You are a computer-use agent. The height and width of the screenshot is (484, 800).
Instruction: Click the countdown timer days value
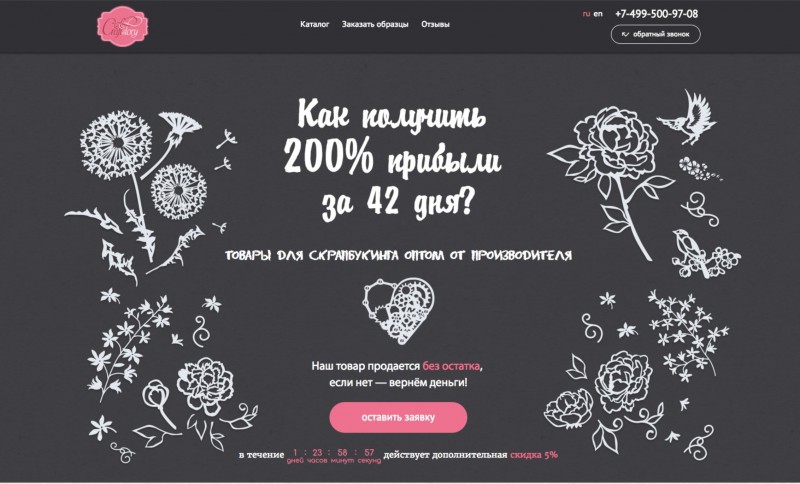(x=295, y=452)
